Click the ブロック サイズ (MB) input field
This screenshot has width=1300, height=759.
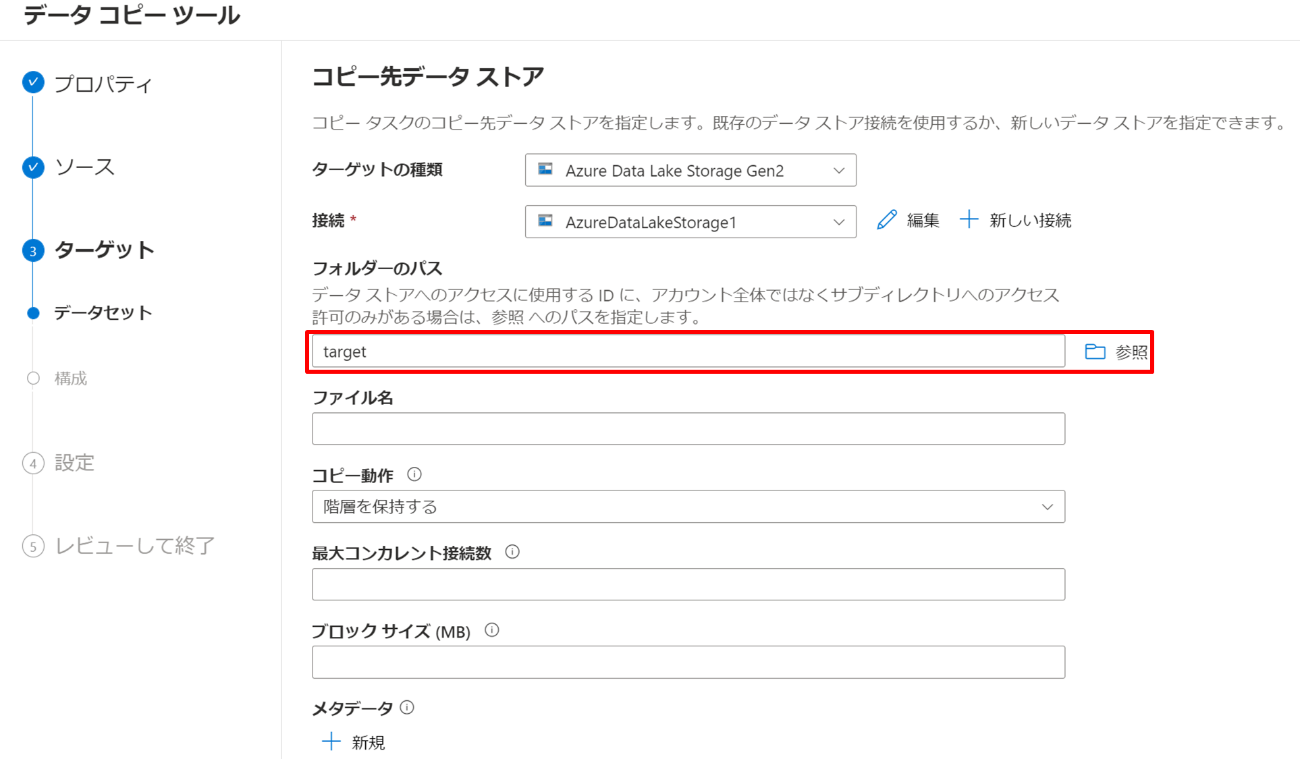(688, 663)
